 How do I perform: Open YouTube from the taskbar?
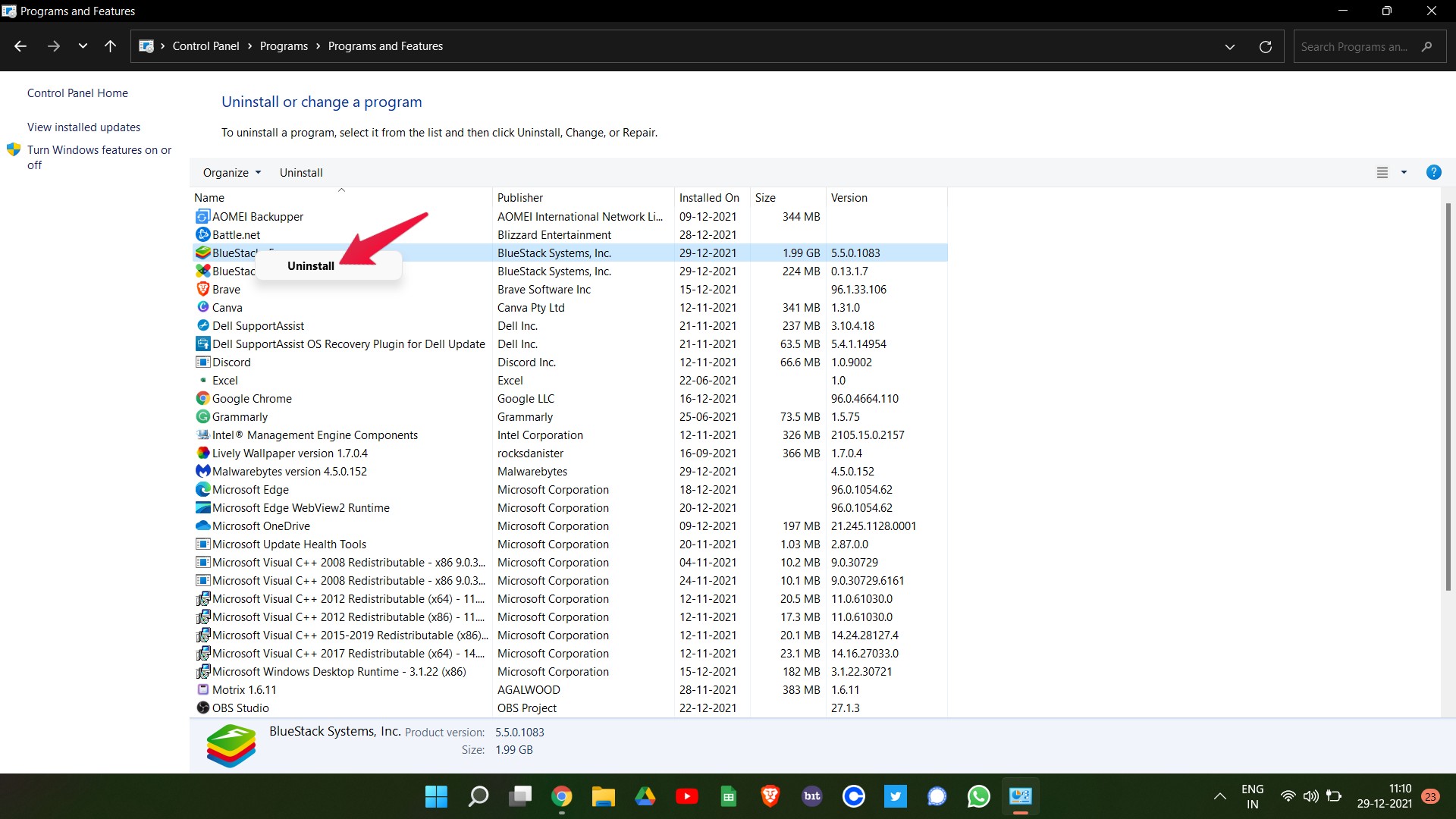[687, 796]
